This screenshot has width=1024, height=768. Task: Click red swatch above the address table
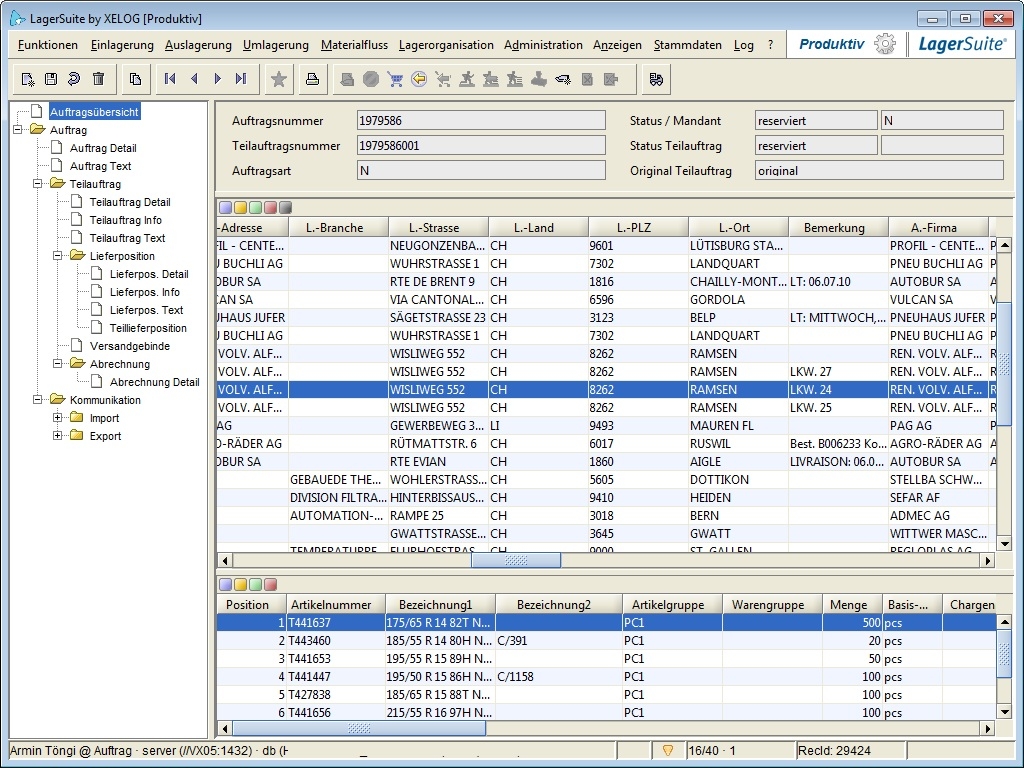(x=270, y=208)
